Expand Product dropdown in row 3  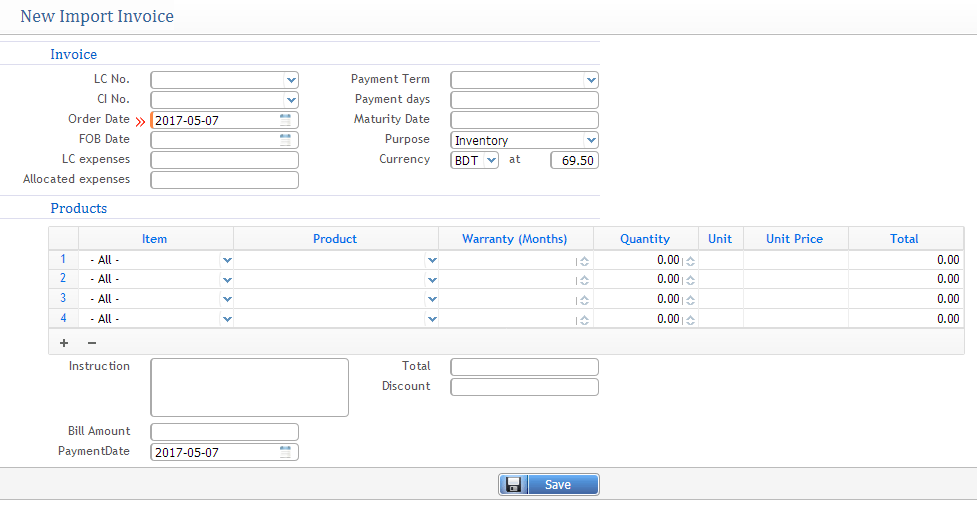pos(432,299)
